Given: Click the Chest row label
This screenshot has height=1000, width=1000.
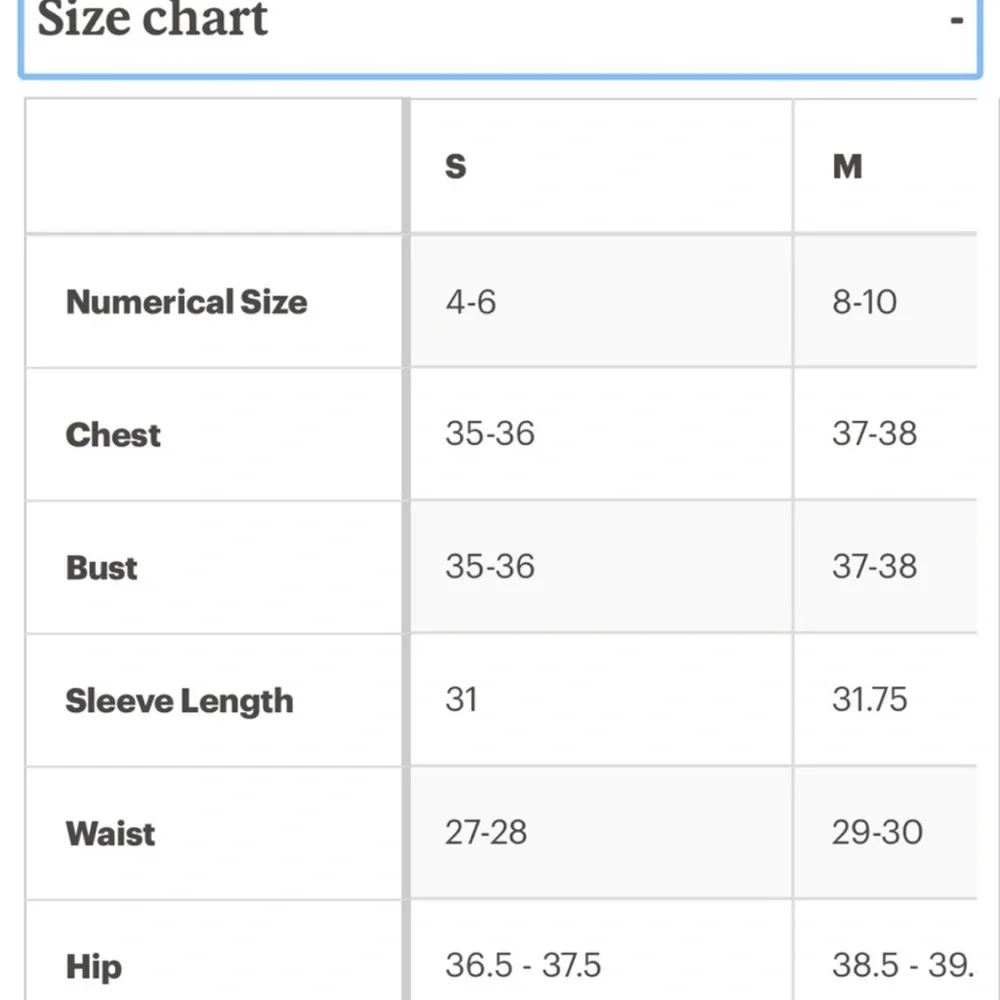Looking at the screenshot, I should tap(113, 435).
